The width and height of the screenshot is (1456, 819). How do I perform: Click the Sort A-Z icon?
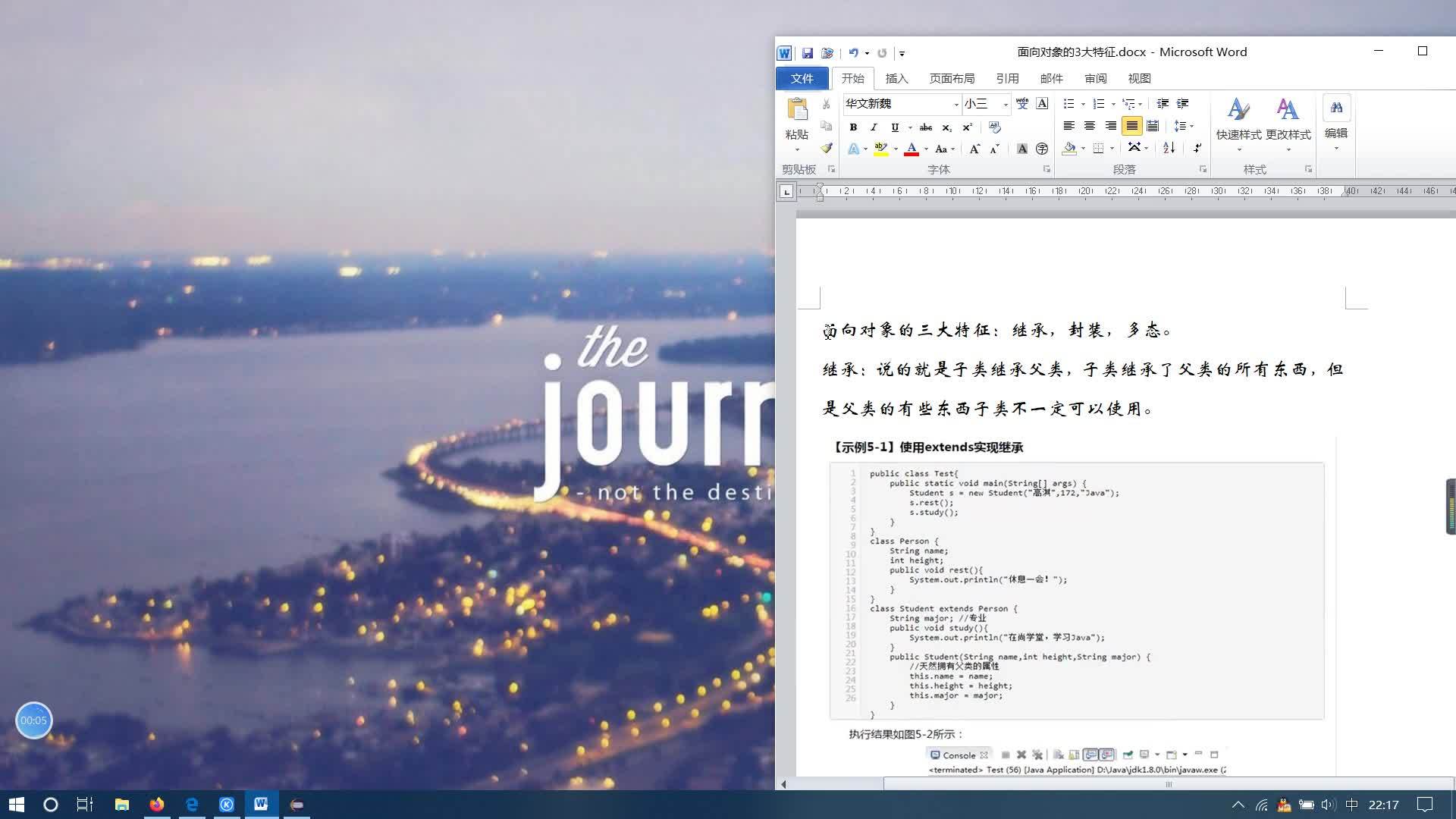[1169, 148]
